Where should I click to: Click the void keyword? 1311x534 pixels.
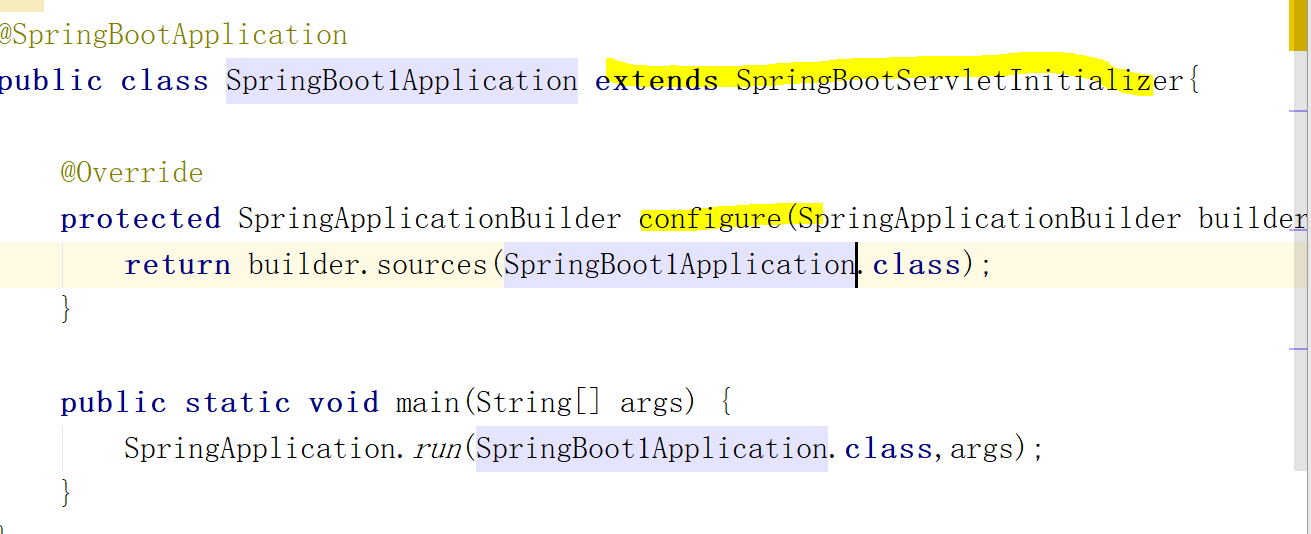344,403
